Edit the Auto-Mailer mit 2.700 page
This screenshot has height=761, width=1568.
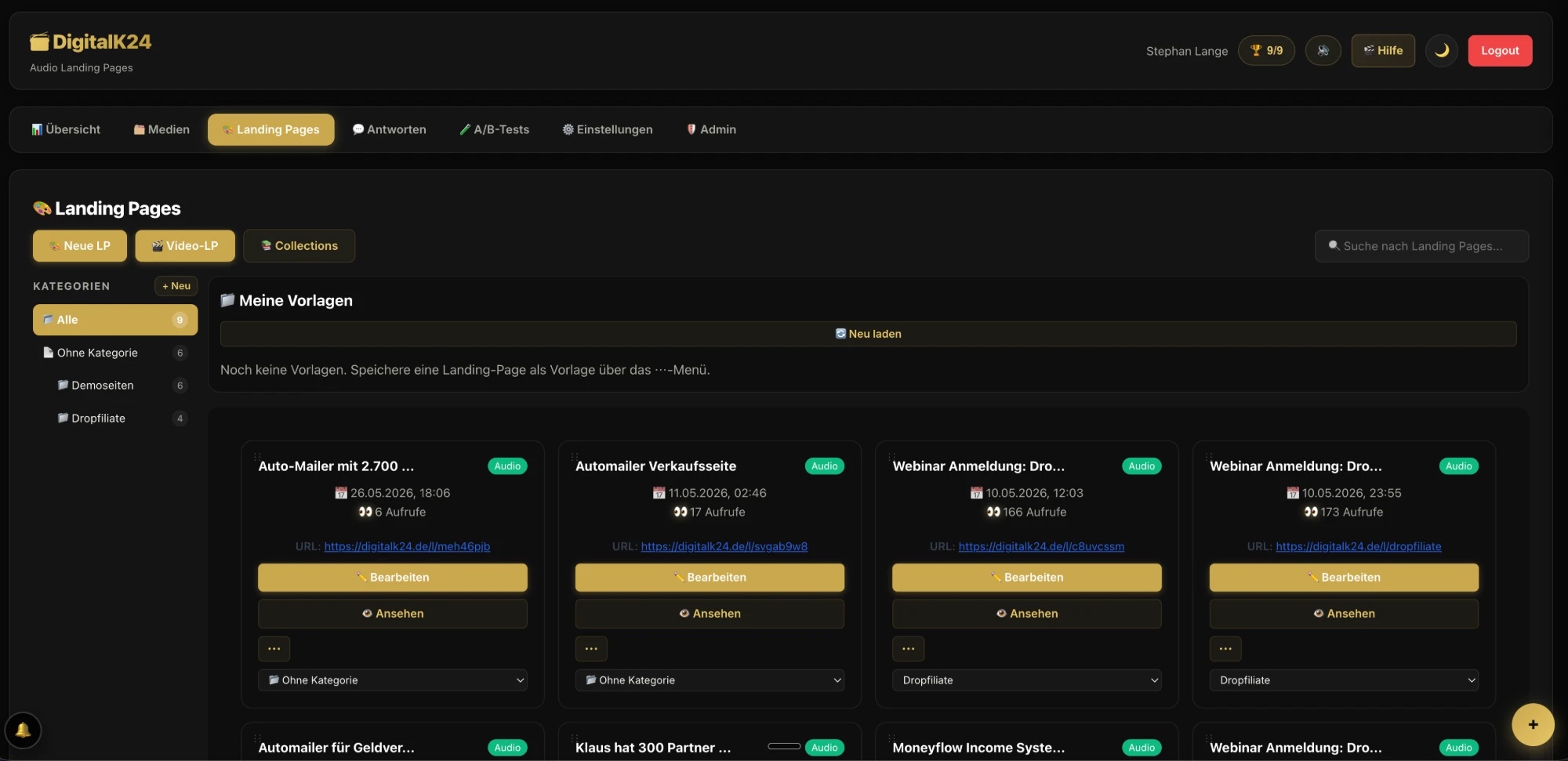click(393, 578)
